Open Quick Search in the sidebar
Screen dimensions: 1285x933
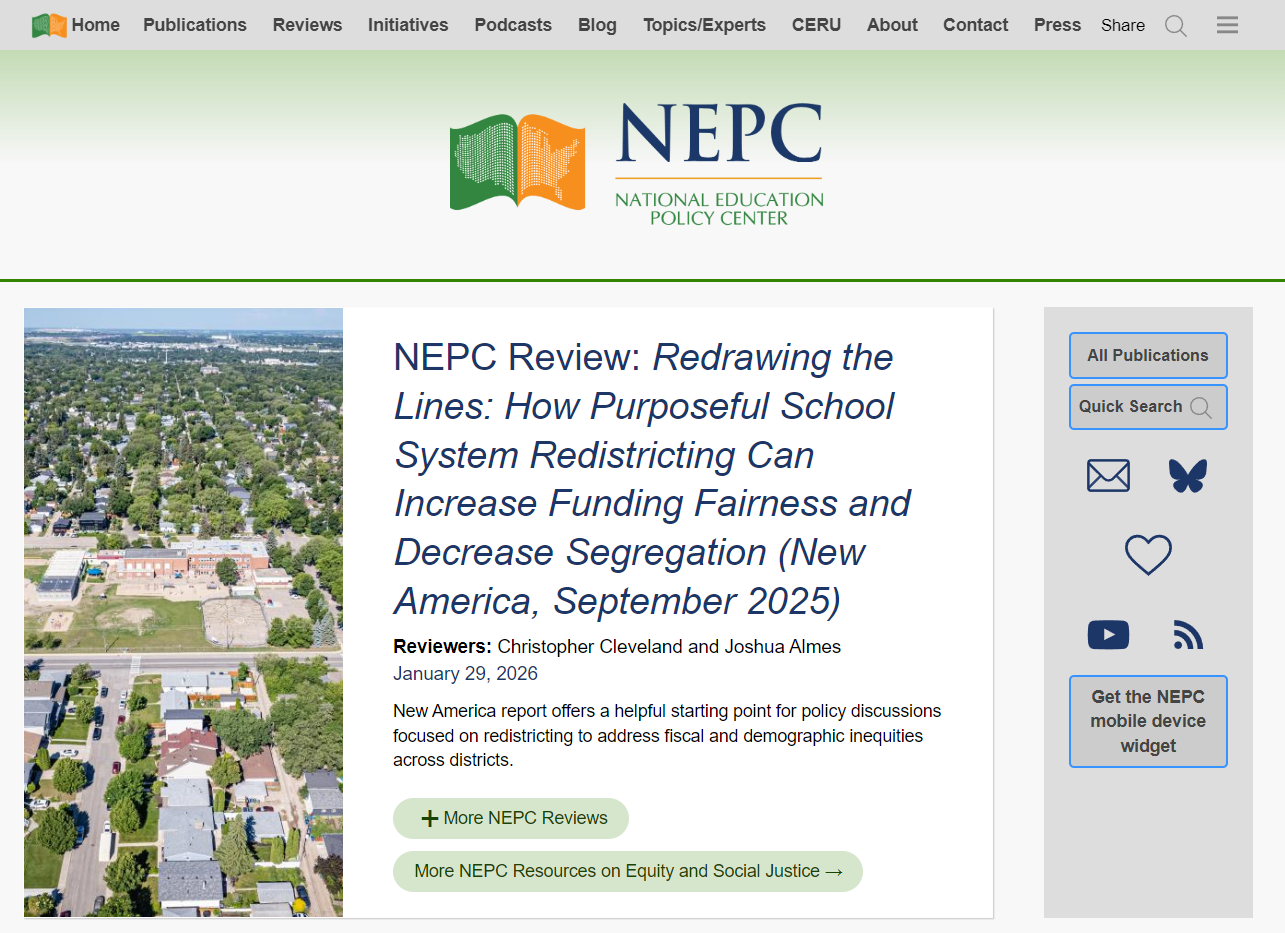1147,407
